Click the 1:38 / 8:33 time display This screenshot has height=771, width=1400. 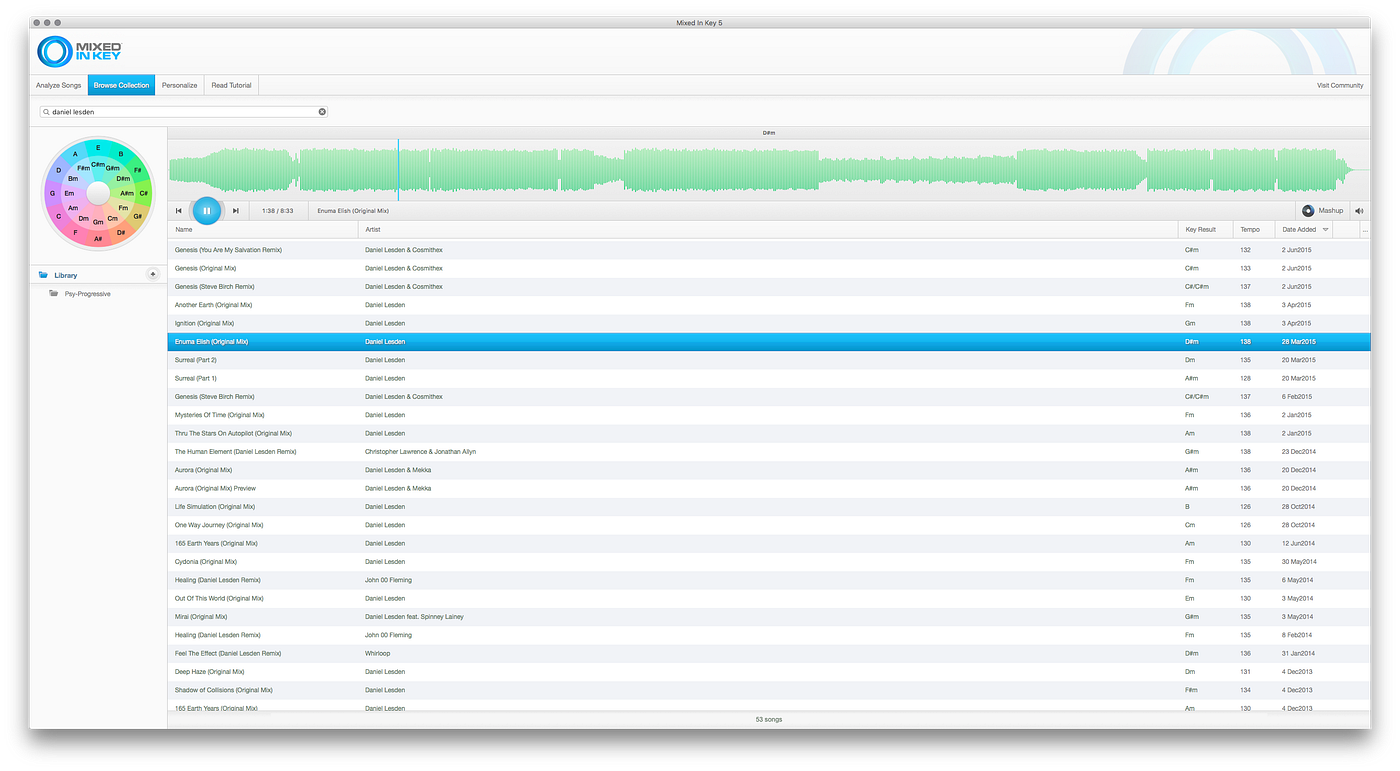pos(277,211)
